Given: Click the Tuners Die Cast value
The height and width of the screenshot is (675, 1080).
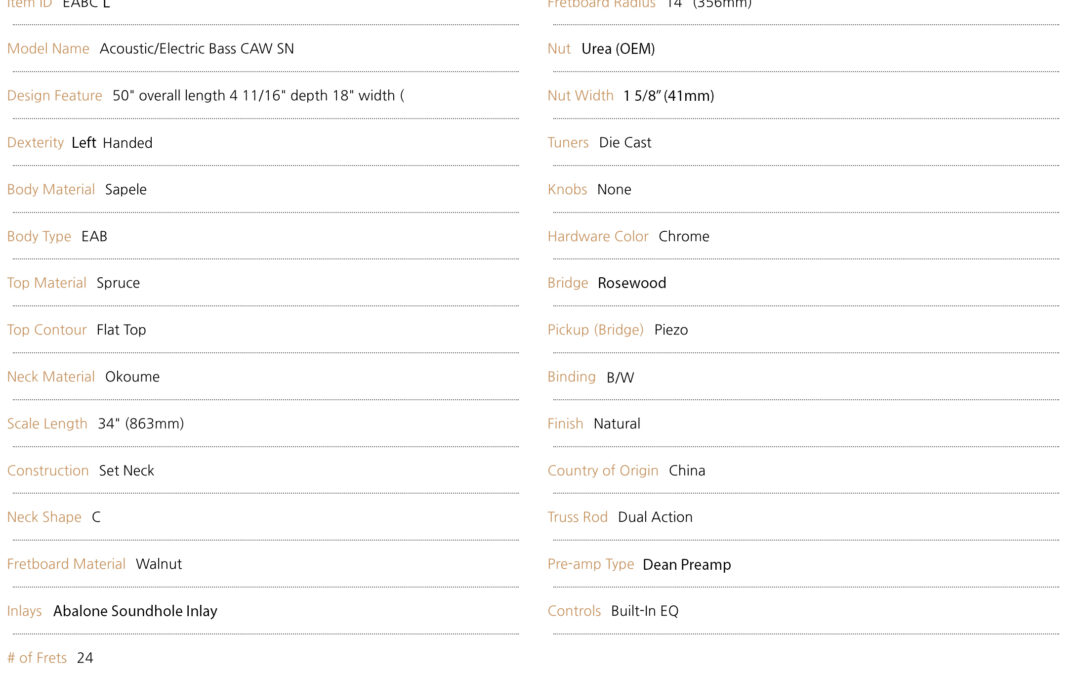Looking at the screenshot, I should (625, 143).
